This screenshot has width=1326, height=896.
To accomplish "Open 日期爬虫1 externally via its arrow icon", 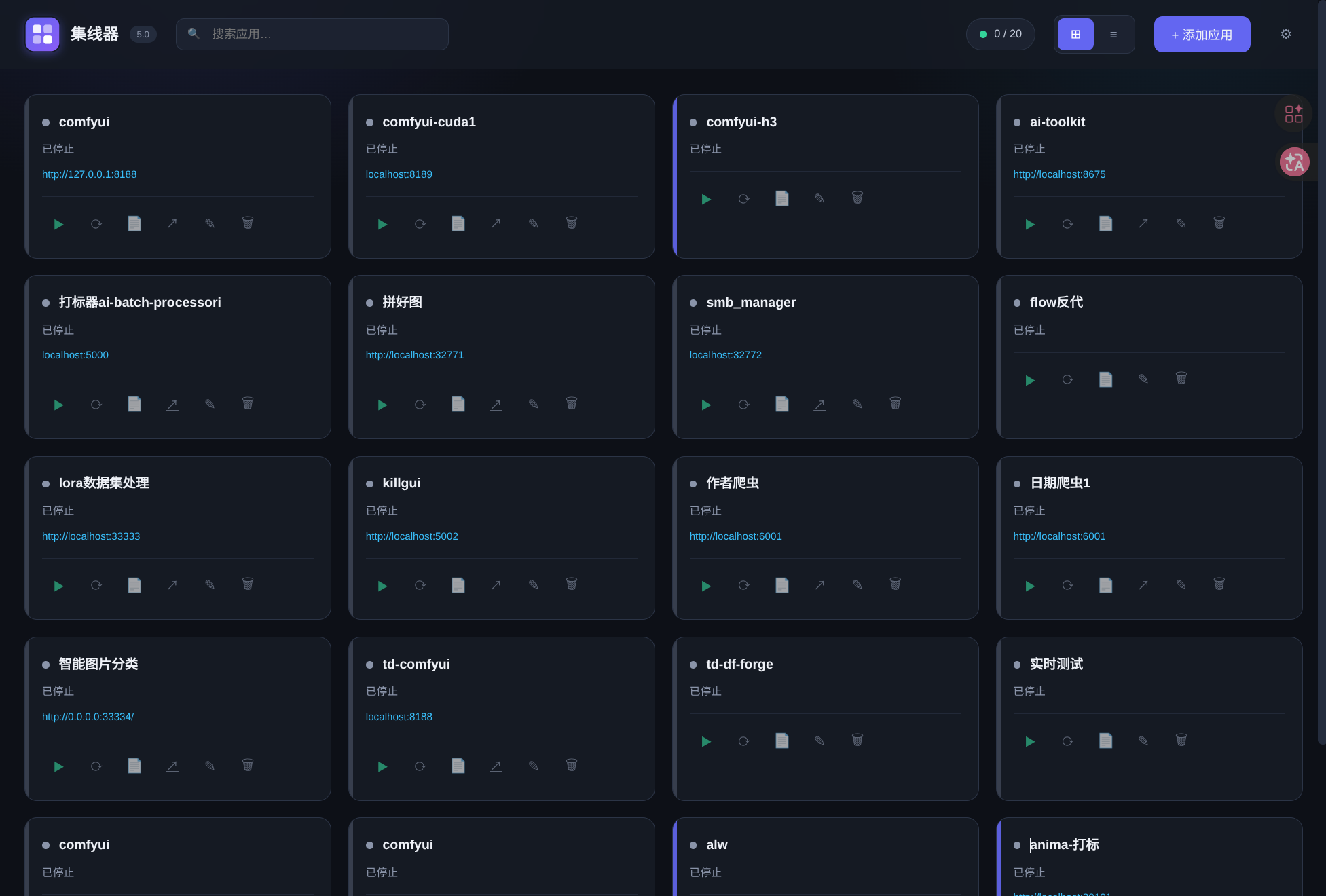I will [1144, 585].
